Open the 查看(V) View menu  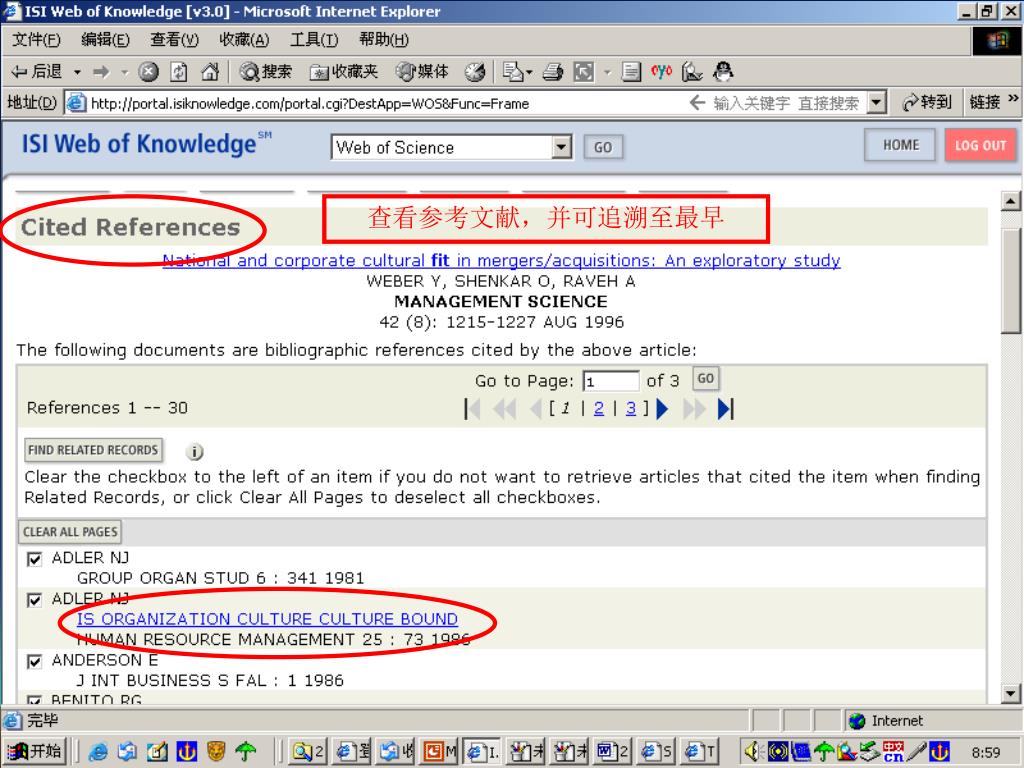174,40
